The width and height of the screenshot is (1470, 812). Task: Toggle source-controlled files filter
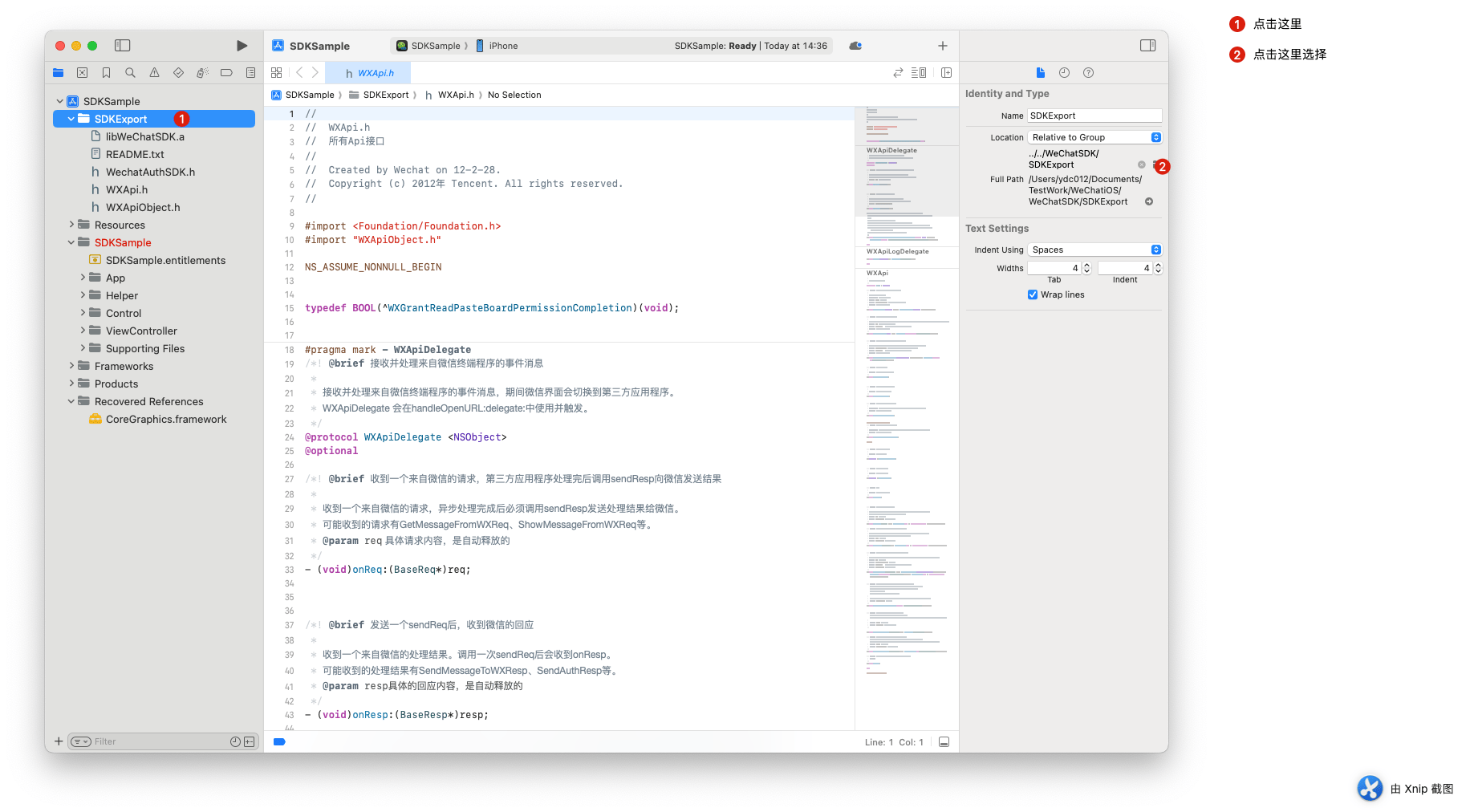click(x=249, y=741)
